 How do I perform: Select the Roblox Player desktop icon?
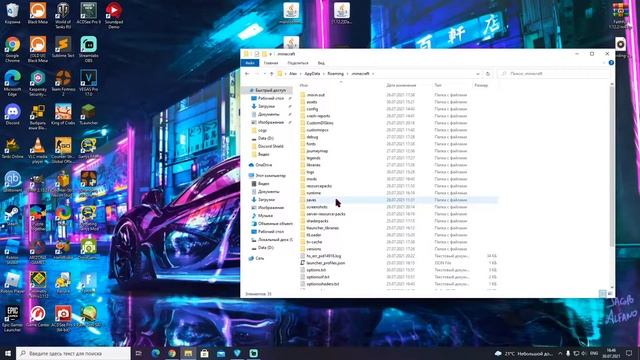point(12,283)
